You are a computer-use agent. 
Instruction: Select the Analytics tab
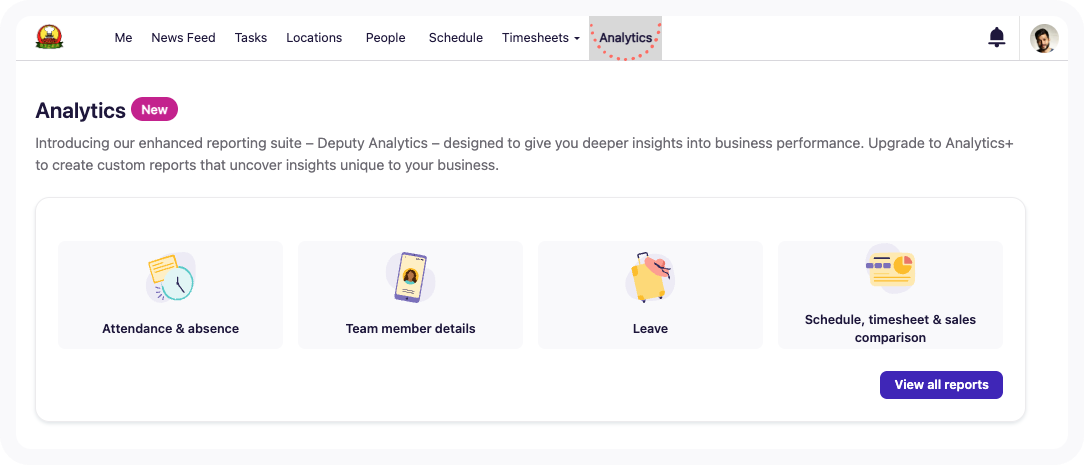point(625,38)
